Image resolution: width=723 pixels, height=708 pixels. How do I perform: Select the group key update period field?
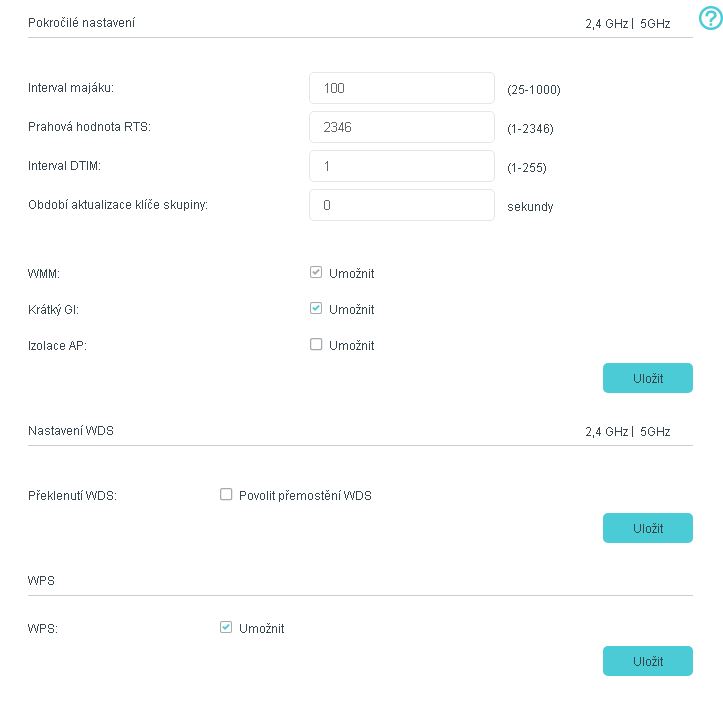pyautogui.click(x=402, y=205)
